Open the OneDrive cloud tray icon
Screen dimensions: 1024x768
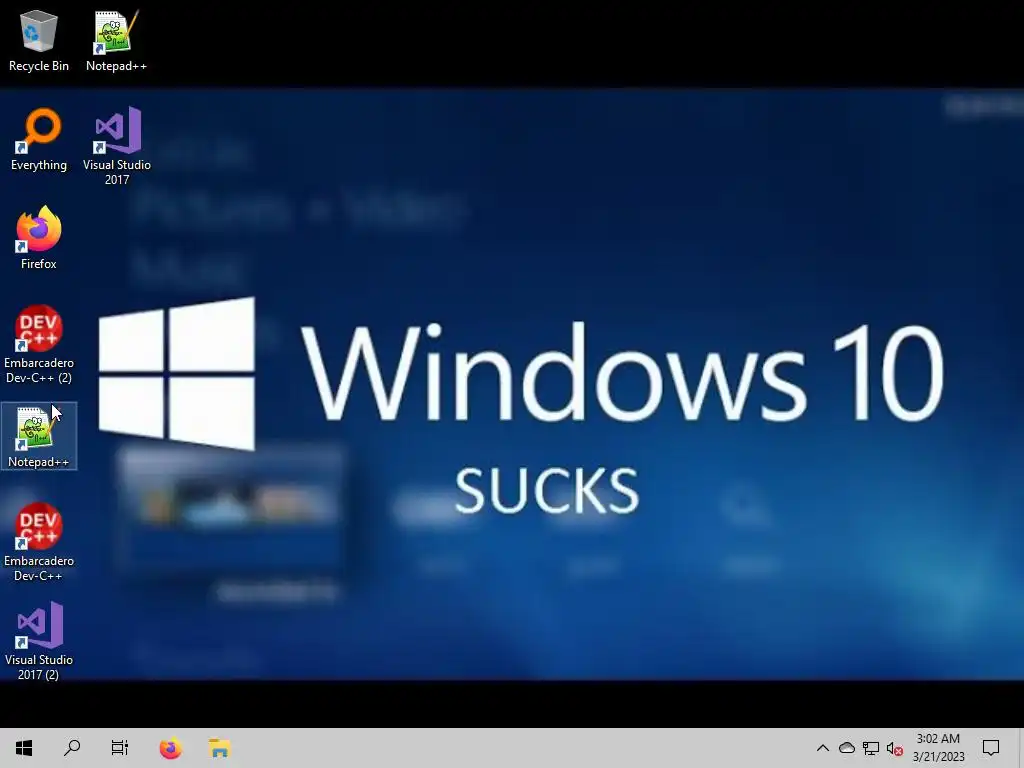pyautogui.click(x=847, y=748)
